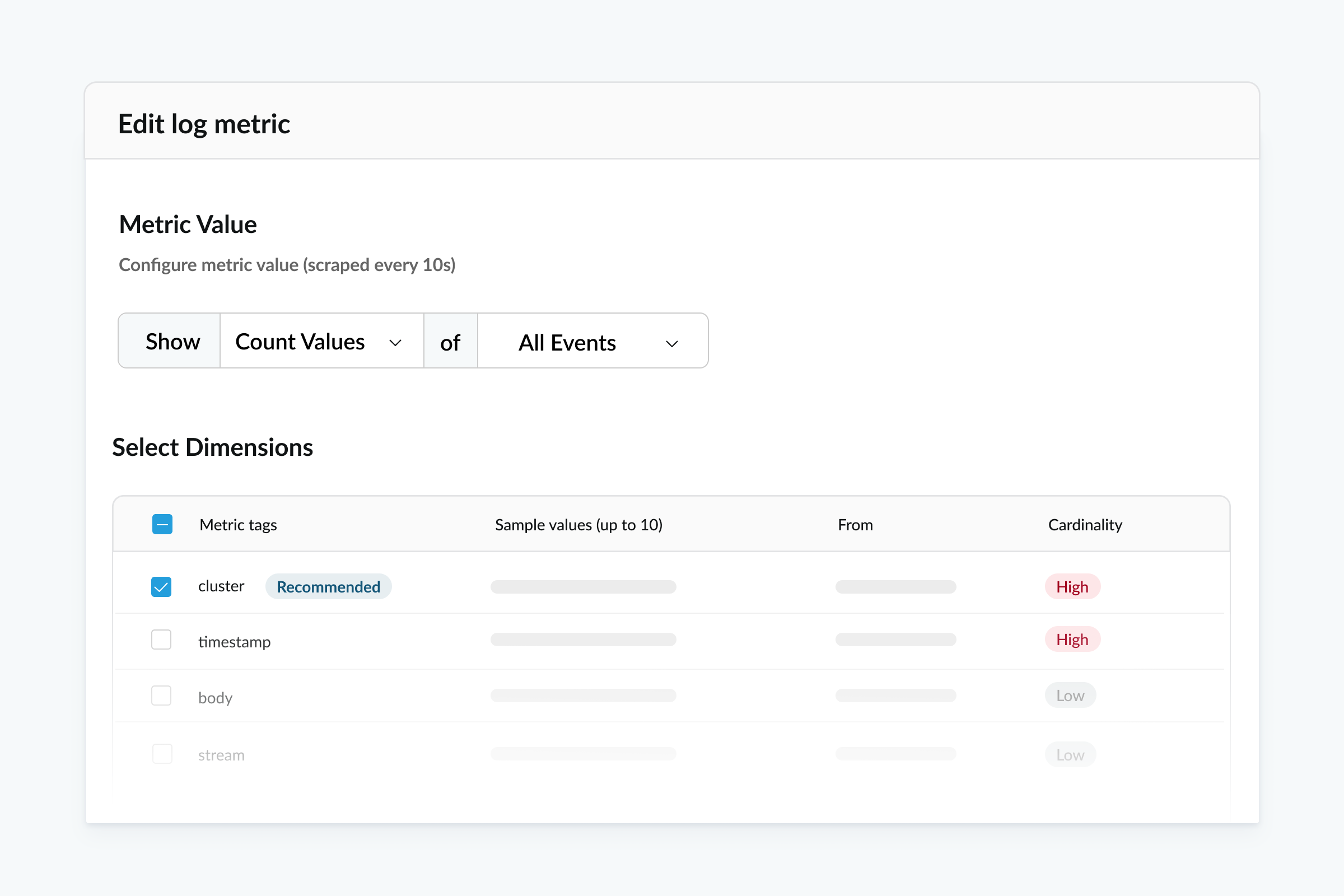The height and width of the screenshot is (896, 1344).
Task: Click the High cardinality badge for timestamp
Action: (x=1072, y=640)
